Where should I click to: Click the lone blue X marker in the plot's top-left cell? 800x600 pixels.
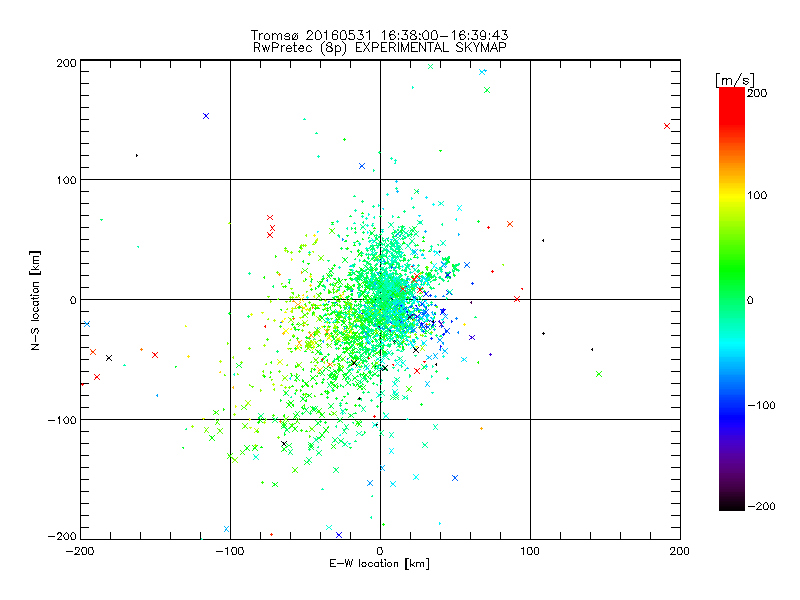point(206,116)
